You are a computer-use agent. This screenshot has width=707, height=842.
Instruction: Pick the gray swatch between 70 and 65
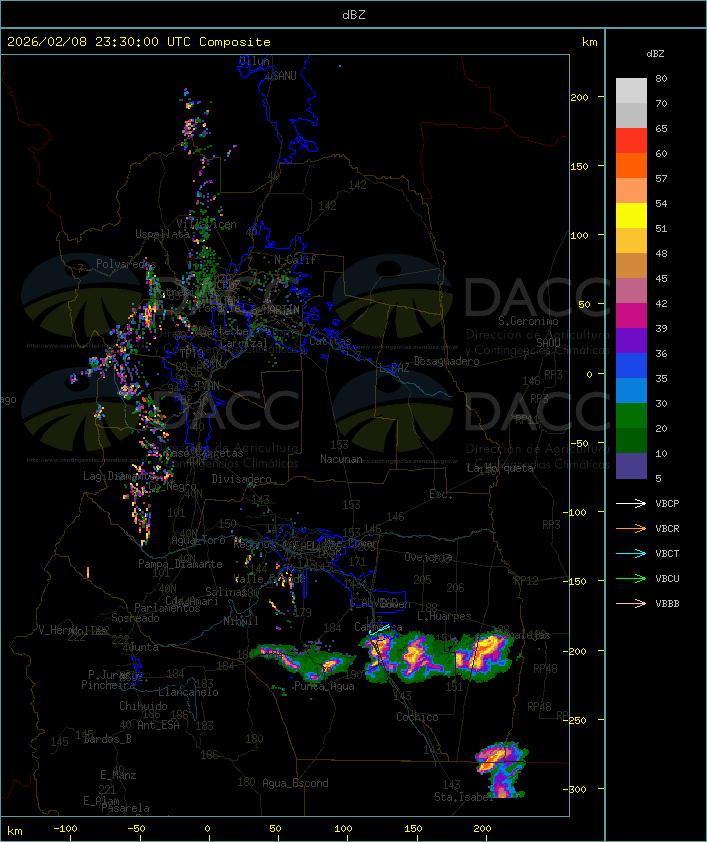[631, 115]
